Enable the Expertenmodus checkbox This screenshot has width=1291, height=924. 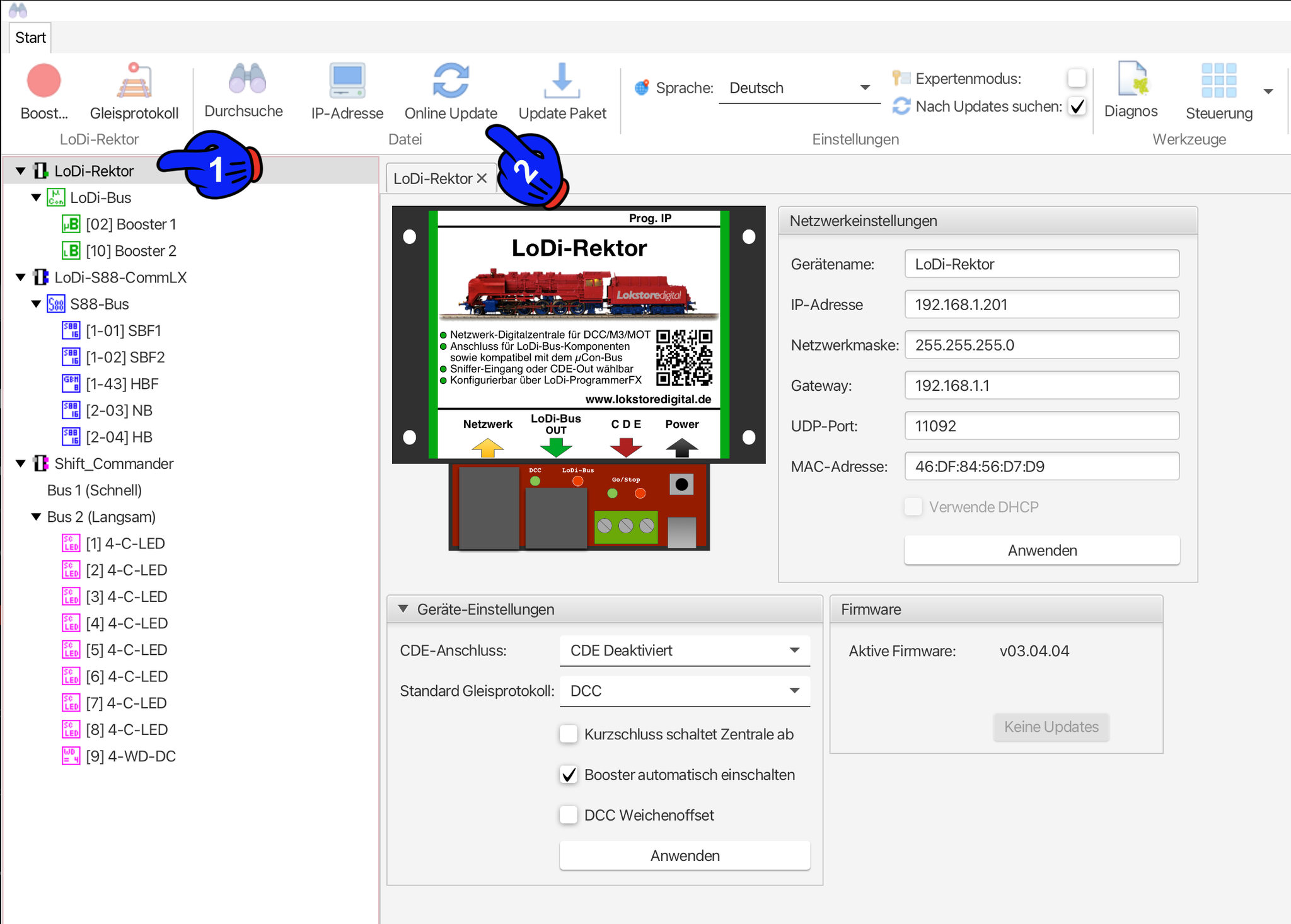click(x=1077, y=78)
